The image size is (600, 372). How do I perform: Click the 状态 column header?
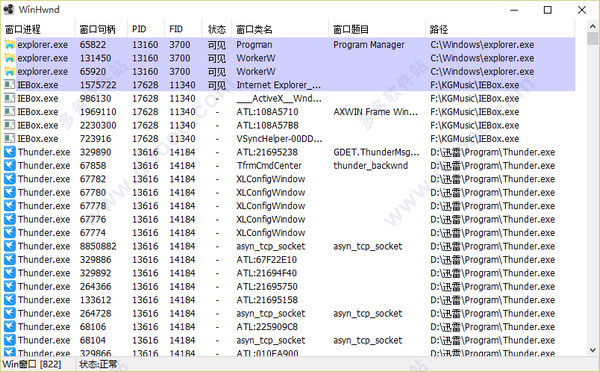click(217, 29)
